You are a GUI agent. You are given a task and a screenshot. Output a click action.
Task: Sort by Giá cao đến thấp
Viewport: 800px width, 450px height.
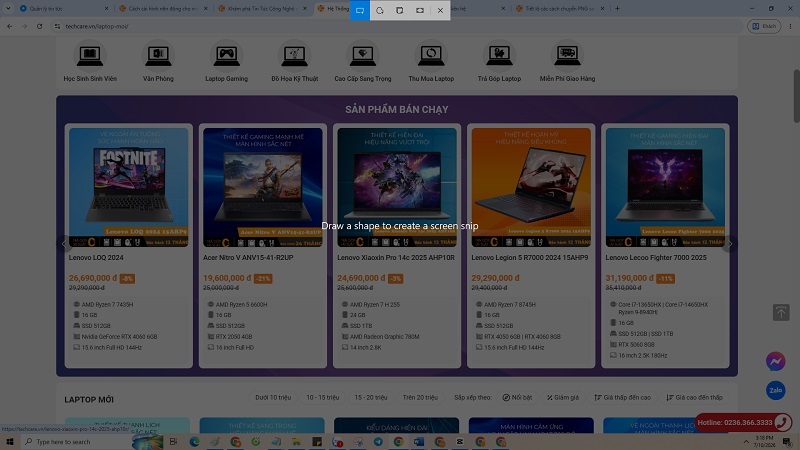tap(694, 397)
